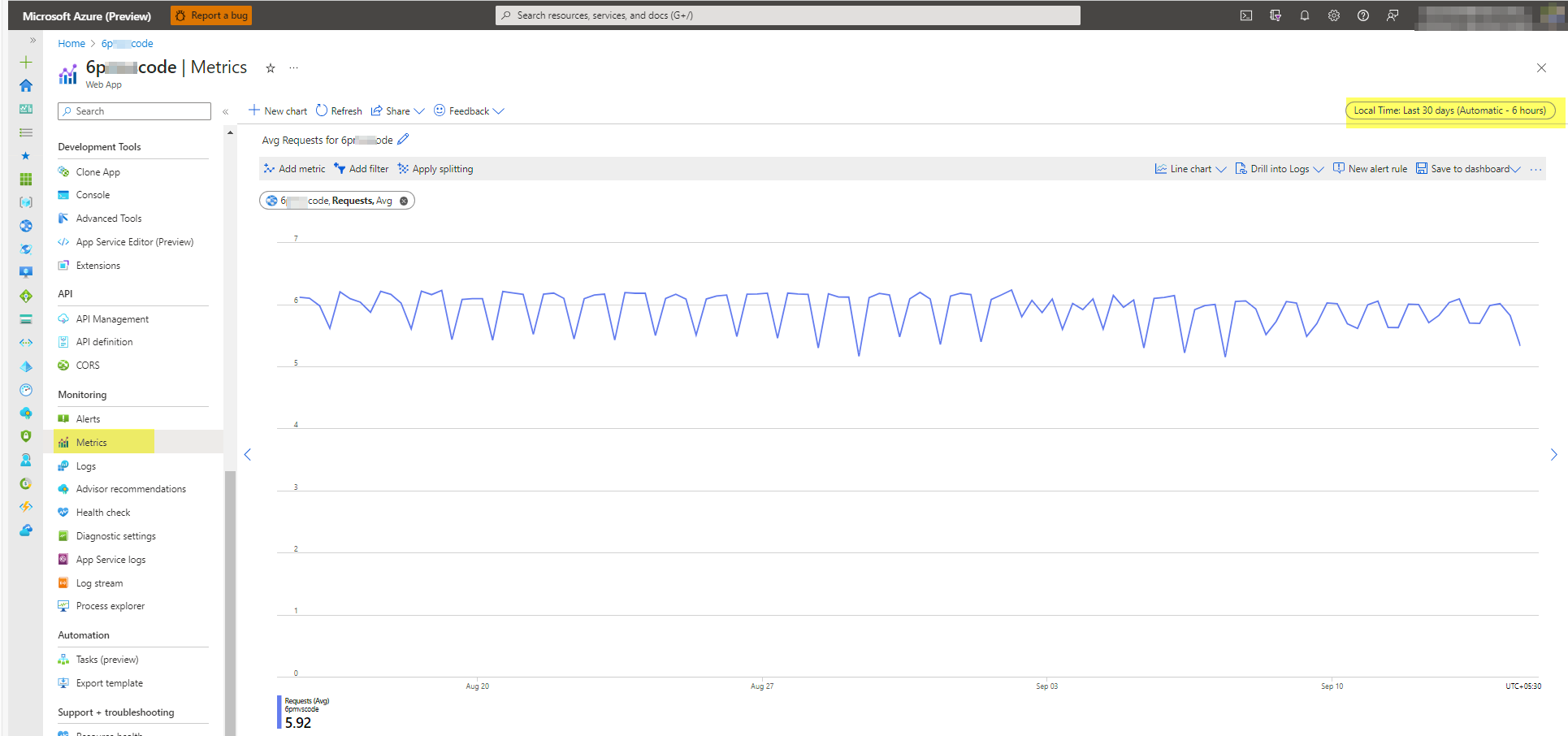Click Apply splitting
The image size is (1568, 736).
[435, 169]
